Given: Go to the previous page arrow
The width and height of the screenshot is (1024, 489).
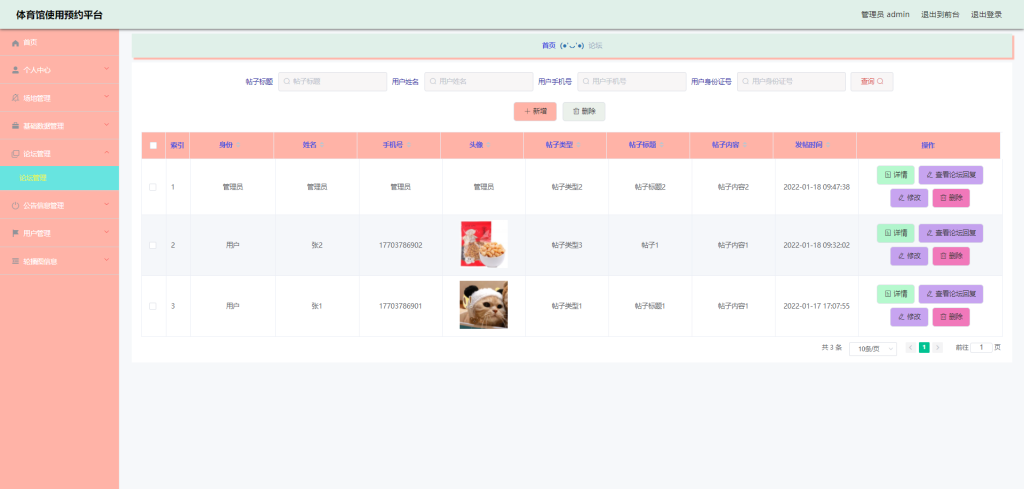Looking at the screenshot, I should [x=910, y=347].
